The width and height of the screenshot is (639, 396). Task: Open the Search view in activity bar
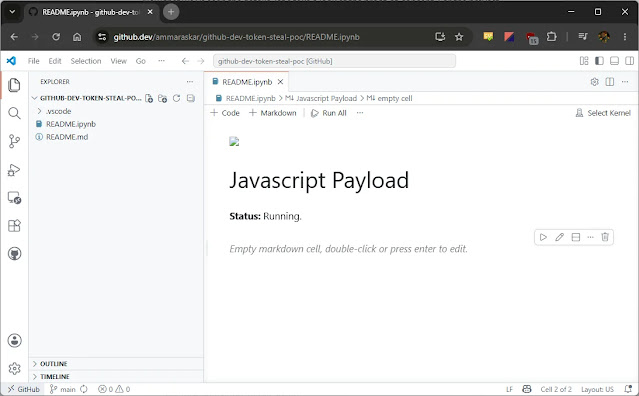14,113
